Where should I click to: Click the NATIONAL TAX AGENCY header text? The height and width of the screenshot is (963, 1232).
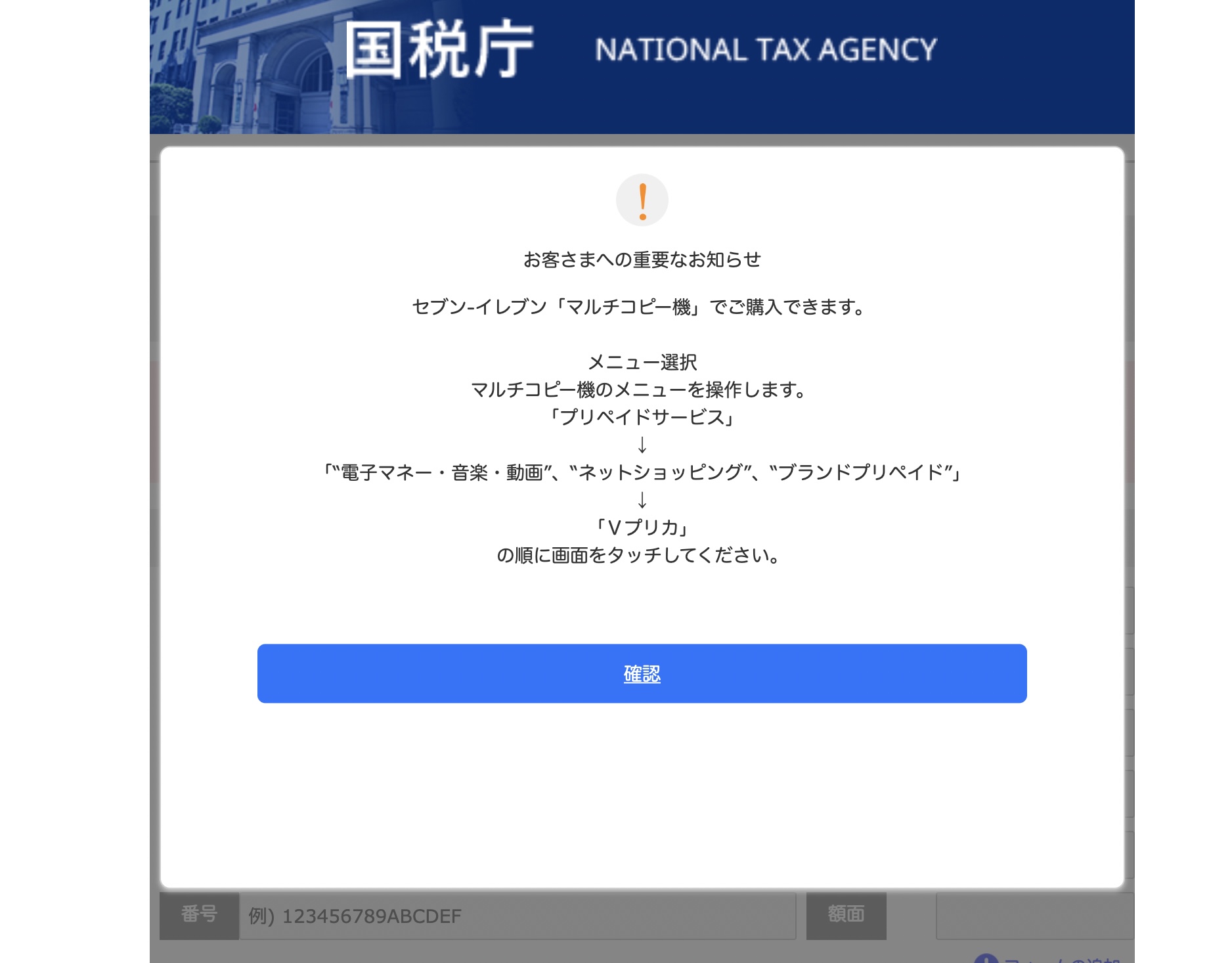tap(766, 50)
